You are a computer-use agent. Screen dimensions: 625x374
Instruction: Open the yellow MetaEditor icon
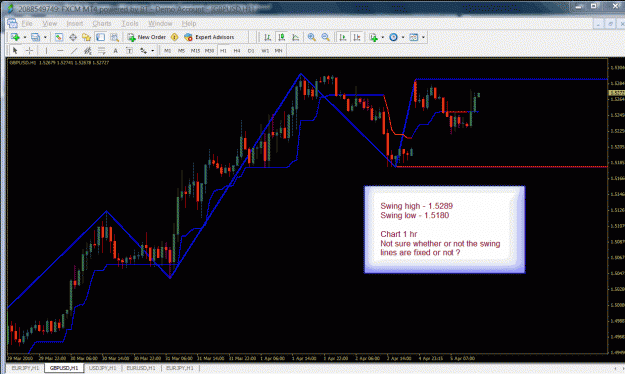[174, 37]
